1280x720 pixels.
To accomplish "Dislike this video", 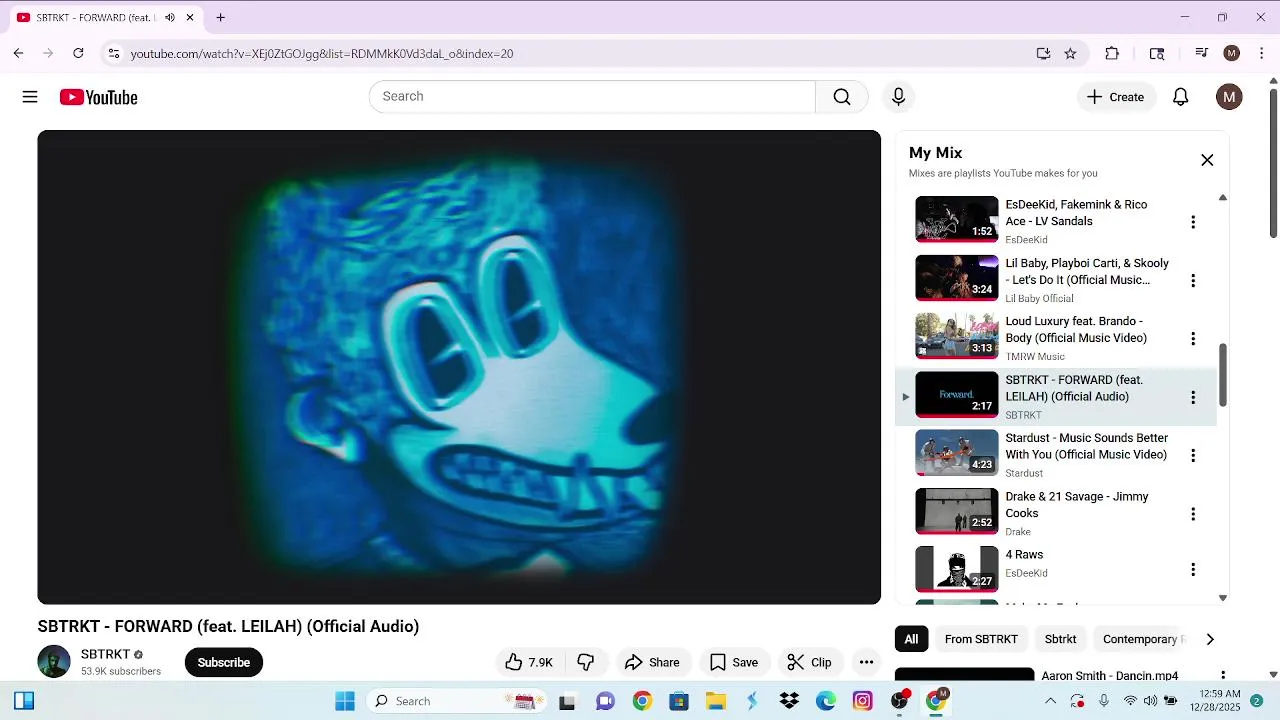I will click(x=586, y=662).
